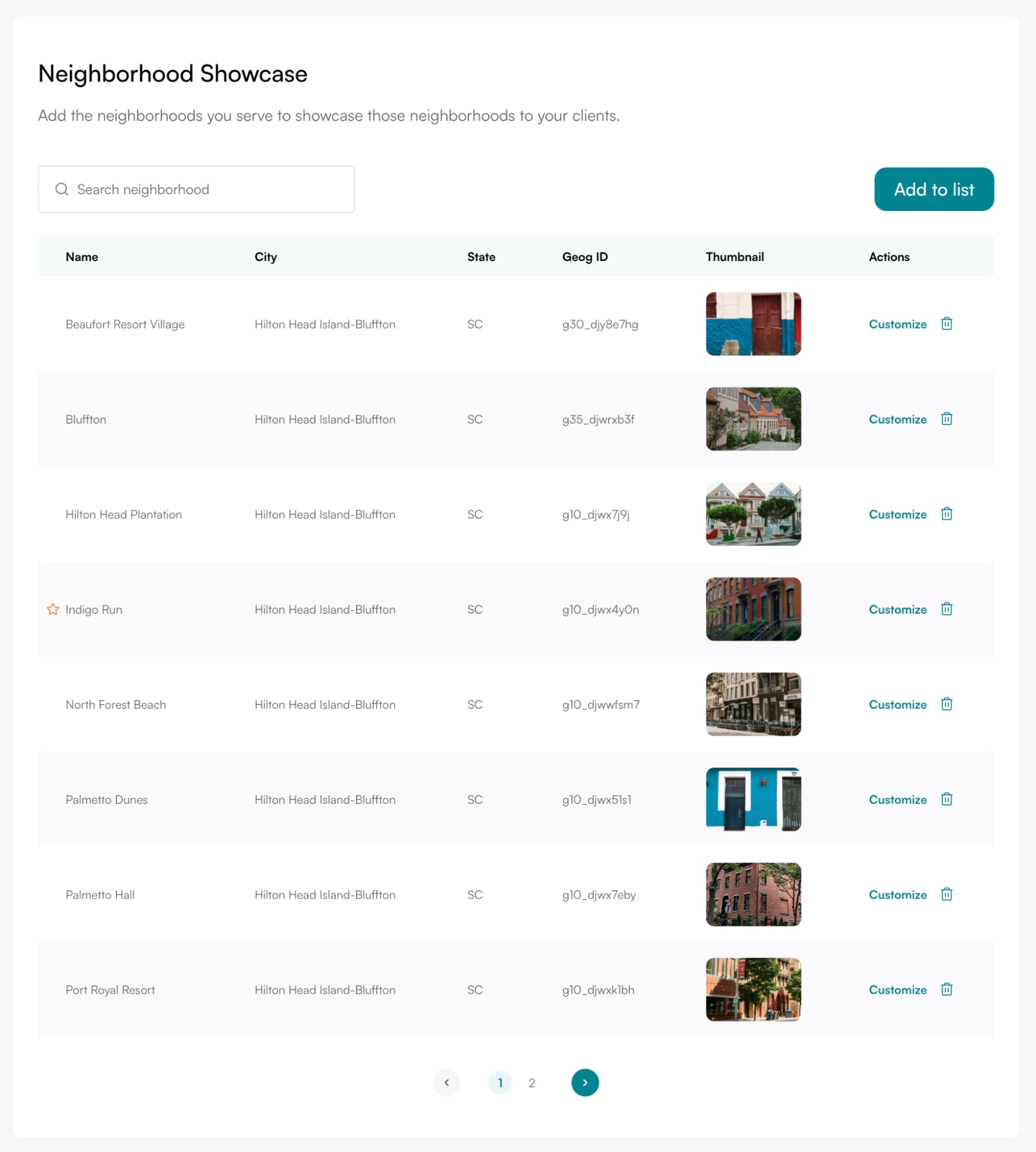
Task: Go to the next page with right arrow
Action: pyautogui.click(x=585, y=1082)
